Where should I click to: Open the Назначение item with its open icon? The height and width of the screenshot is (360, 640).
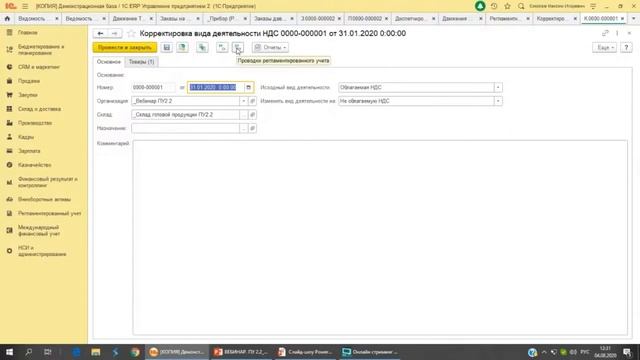252,128
